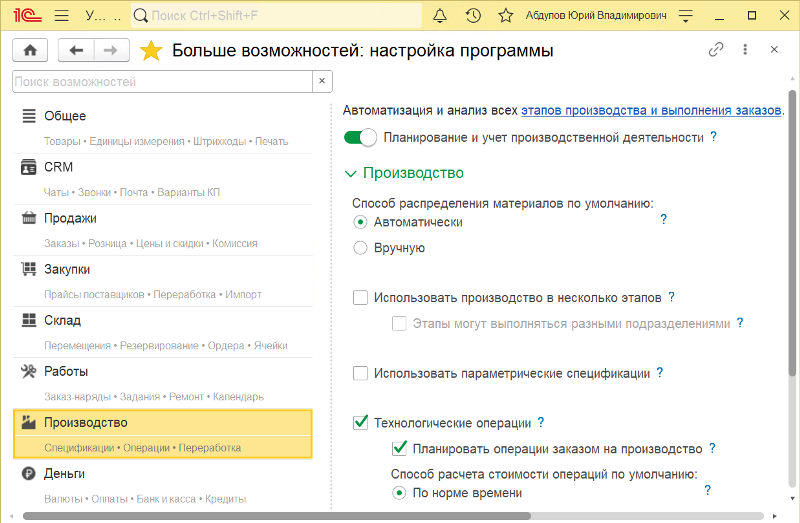Select По норме времени cost method
Screen dimensions: 800x523
(399, 493)
